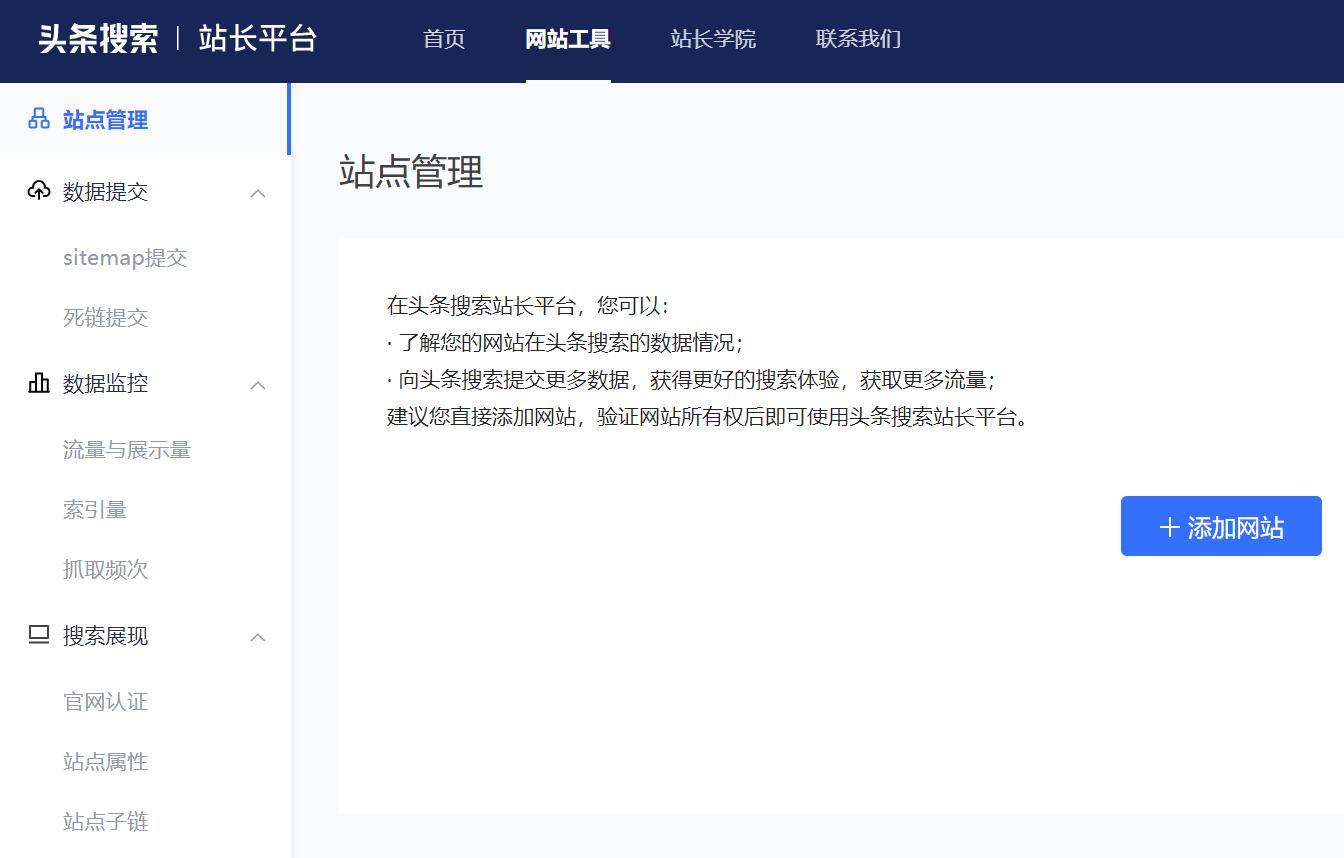Open 抓取频次 in the sidebar
The width and height of the screenshot is (1344, 858).
[x=105, y=570]
